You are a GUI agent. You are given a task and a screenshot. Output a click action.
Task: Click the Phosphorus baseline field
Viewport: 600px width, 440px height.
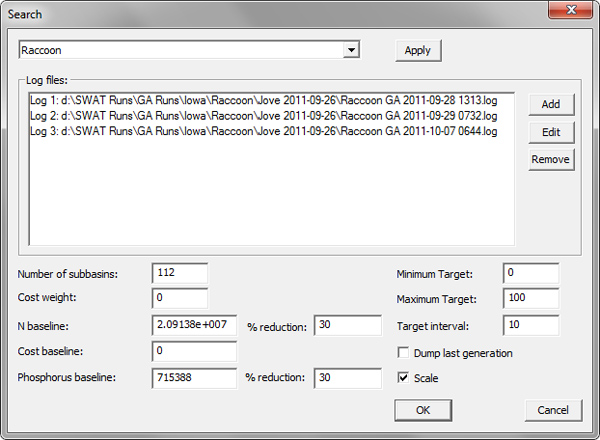tap(194, 378)
